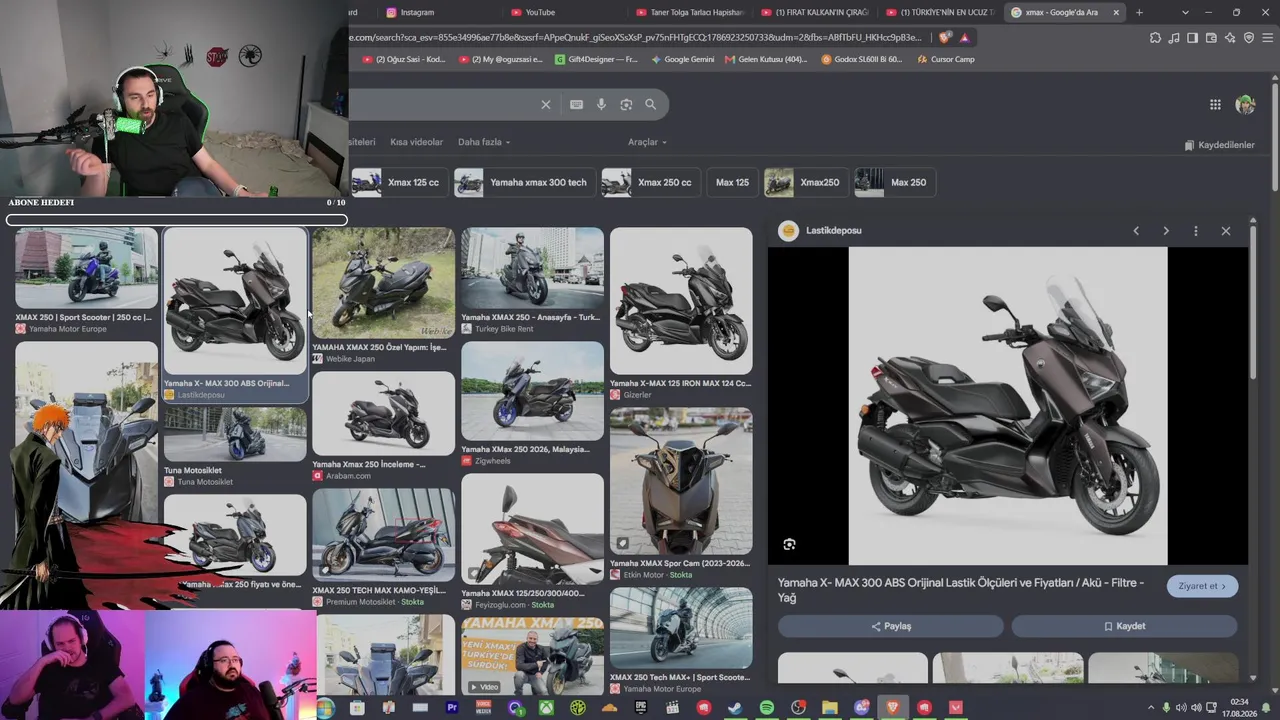Viewport: 1280px width, 720px height.
Task: Clear the Google search box text
Action: pyautogui.click(x=545, y=104)
